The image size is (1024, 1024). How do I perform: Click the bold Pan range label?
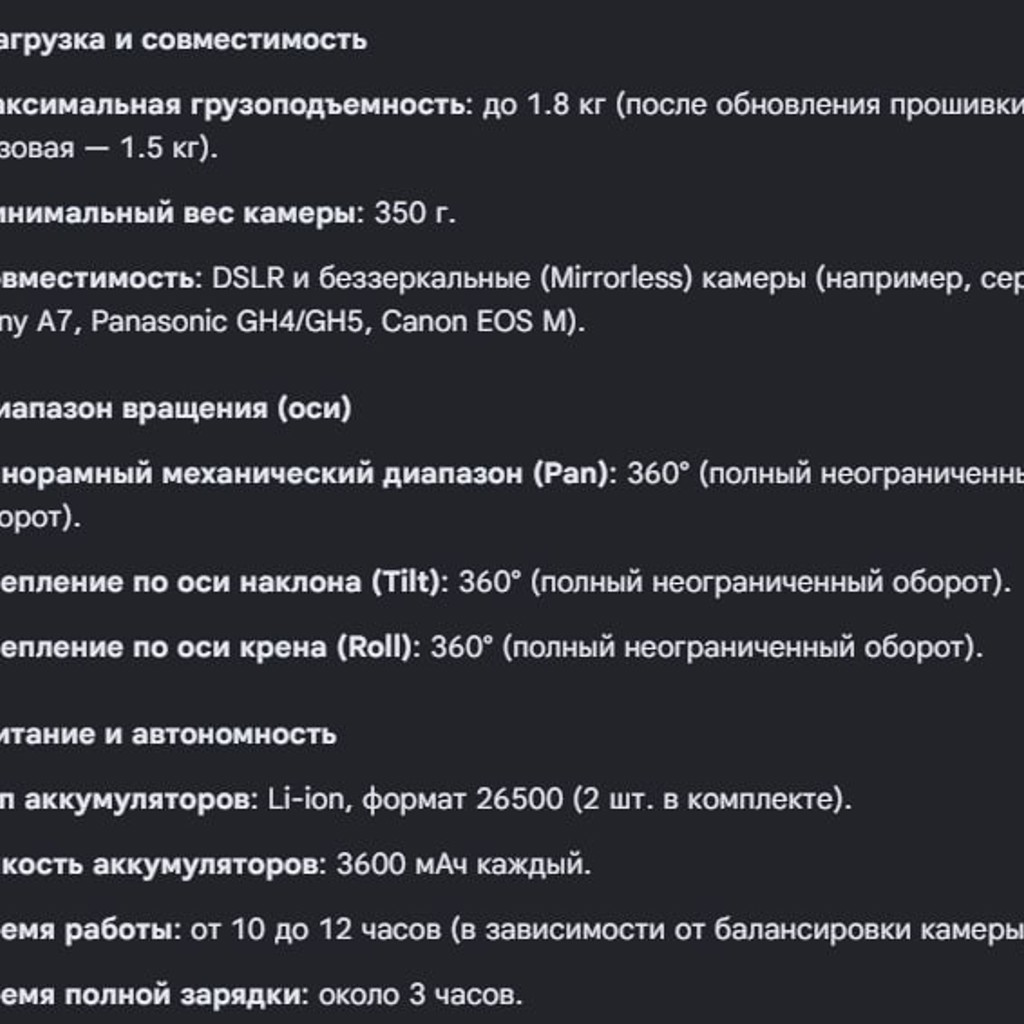pos(308,473)
